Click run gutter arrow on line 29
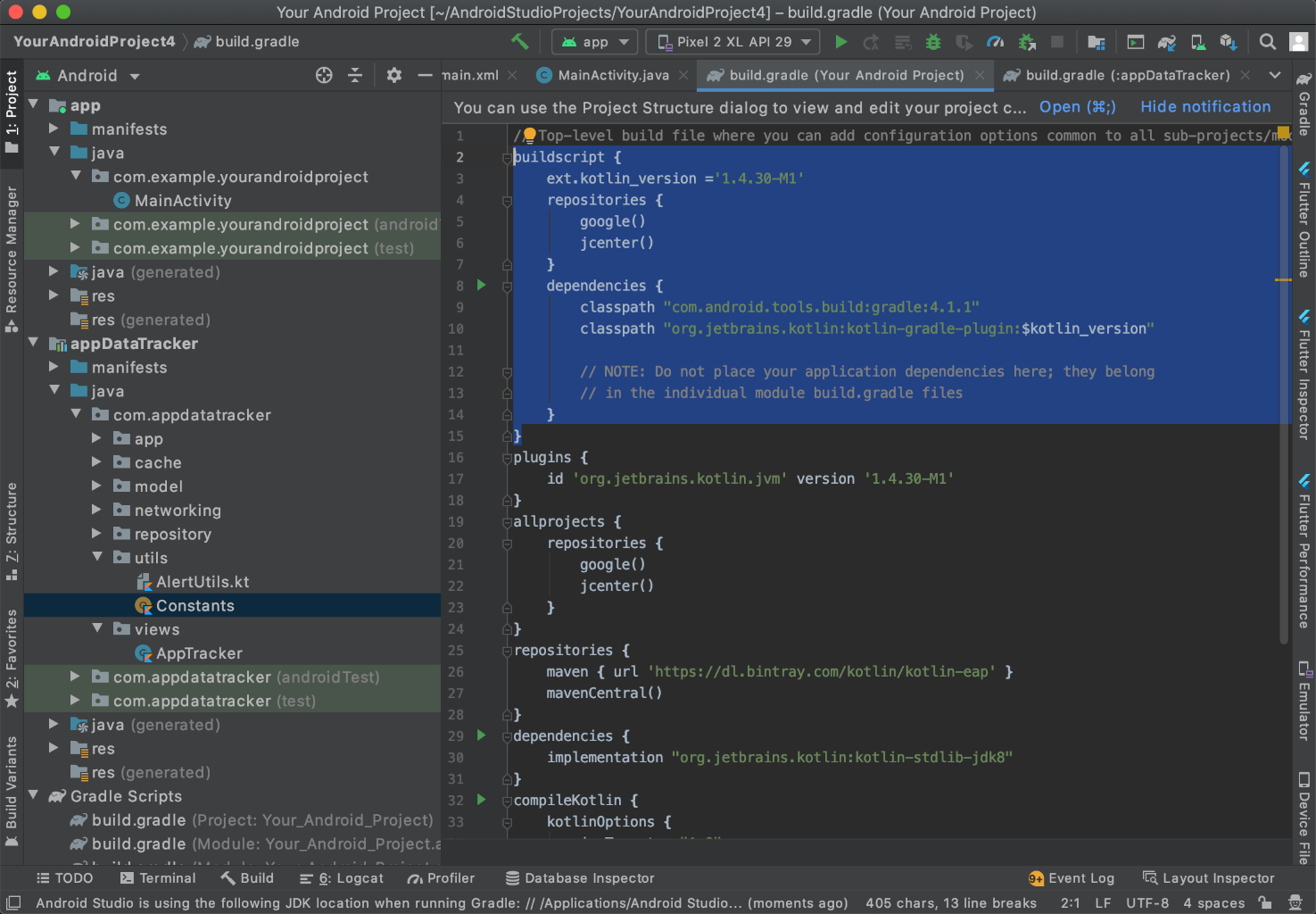 [482, 735]
